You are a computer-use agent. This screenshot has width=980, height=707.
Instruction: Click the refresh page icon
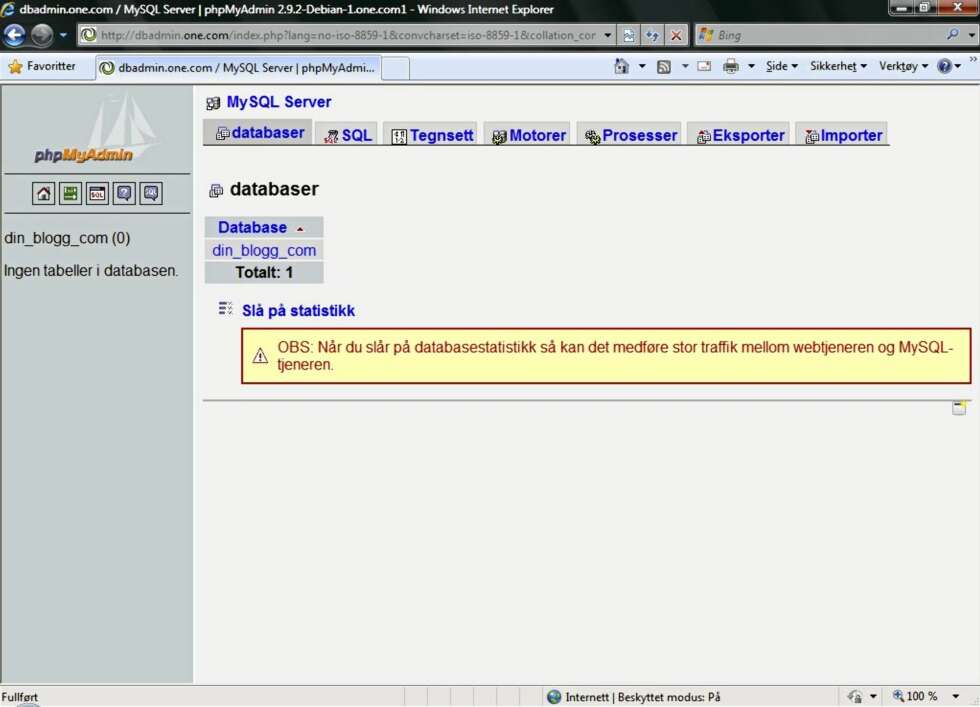(x=652, y=35)
